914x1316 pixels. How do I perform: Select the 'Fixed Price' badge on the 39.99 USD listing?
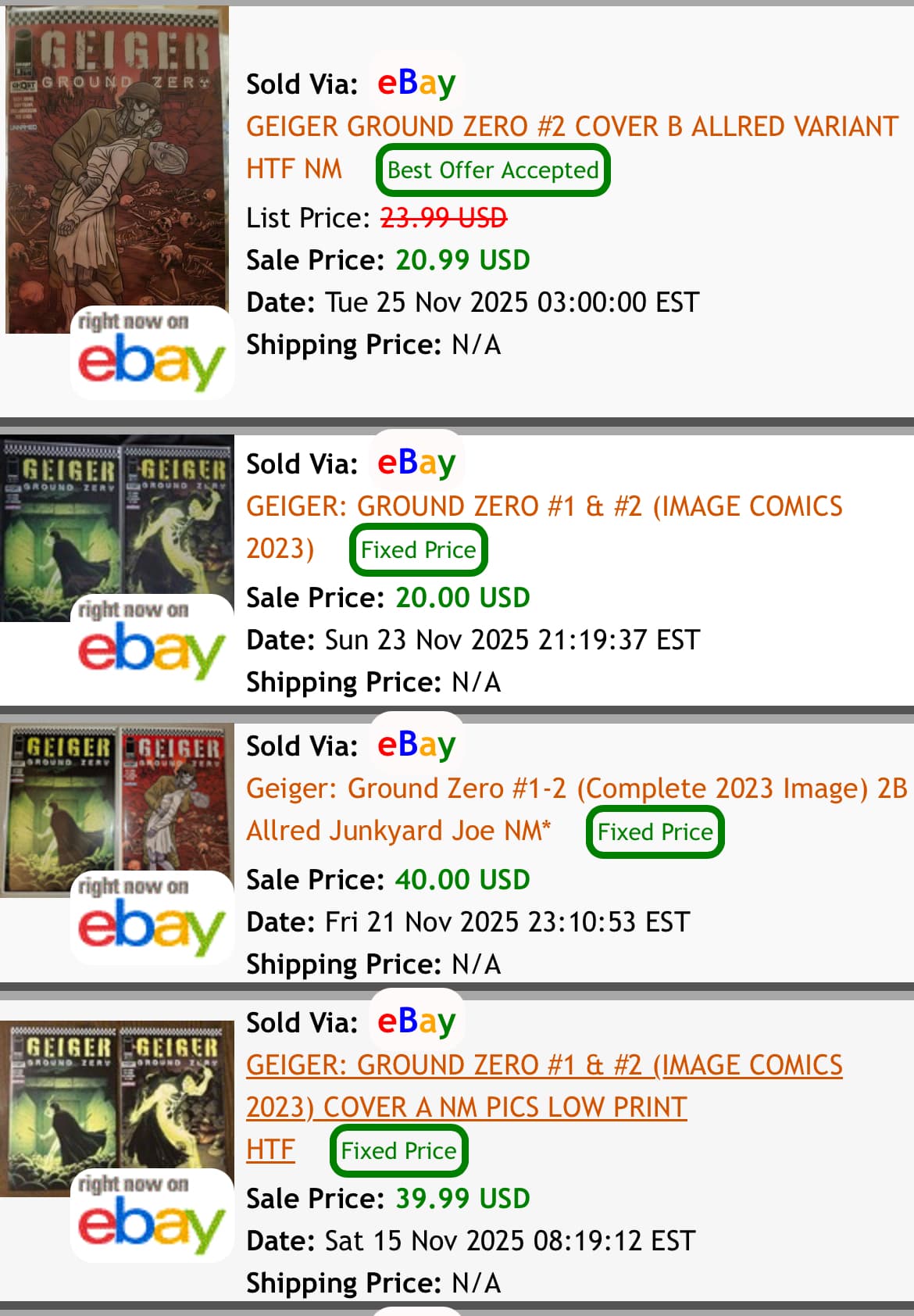pos(398,1150)
